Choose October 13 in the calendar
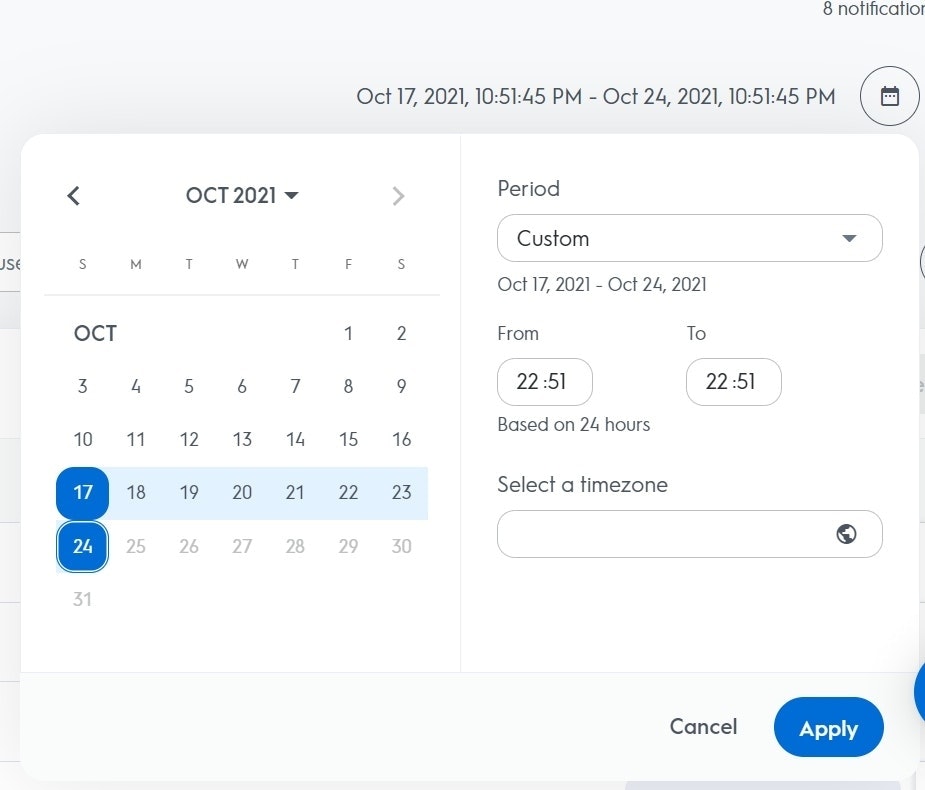925x790 pixels. [x=242, y=440]
